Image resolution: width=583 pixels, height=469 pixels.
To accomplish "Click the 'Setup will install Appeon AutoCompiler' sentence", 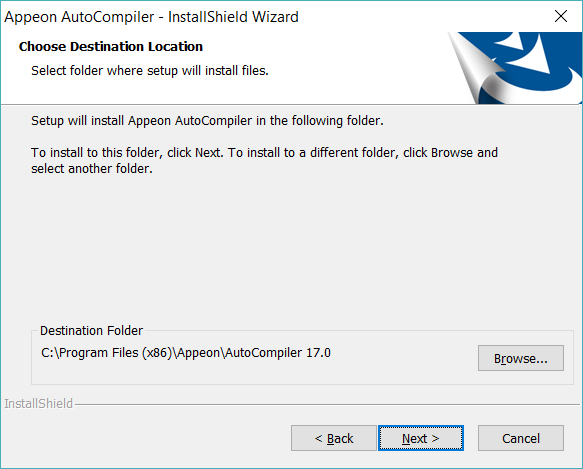I will [x=207, y=121].
